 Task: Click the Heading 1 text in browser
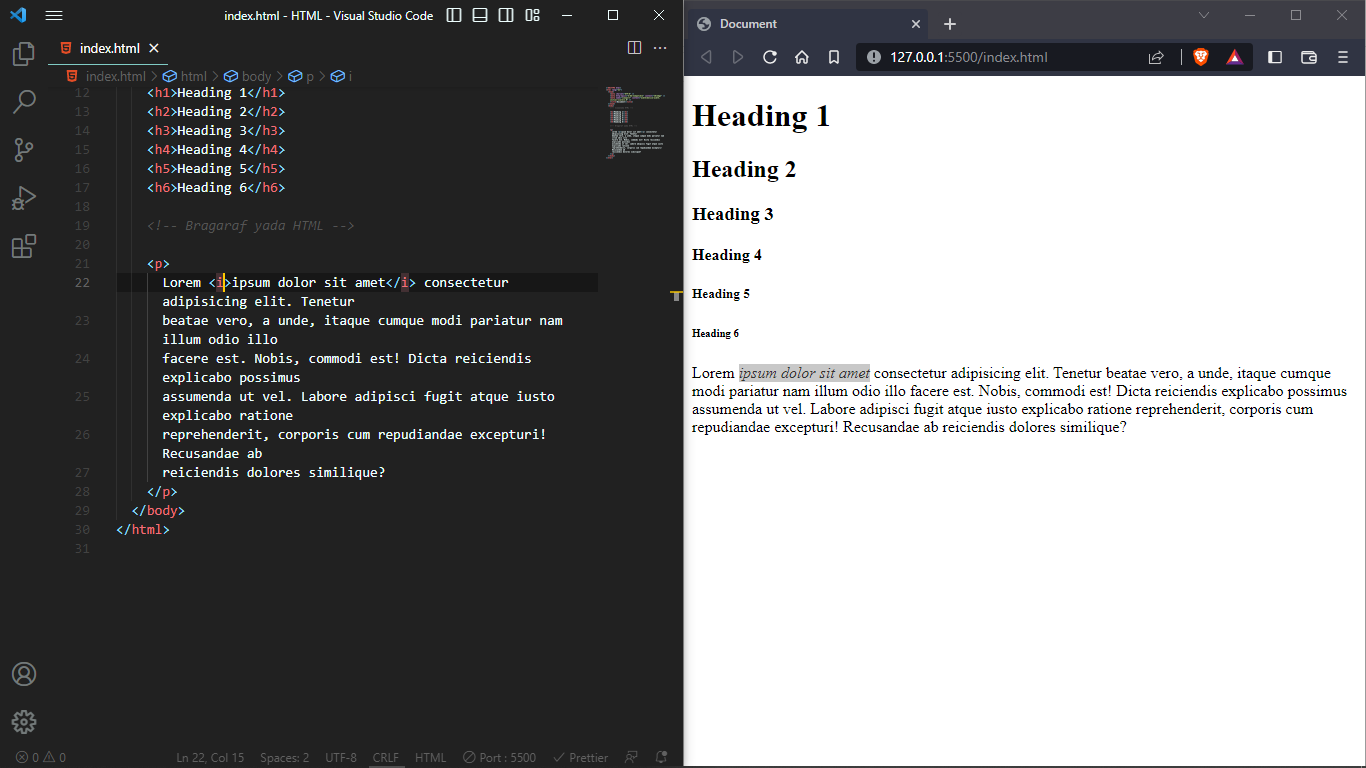[x=761, y=116]
